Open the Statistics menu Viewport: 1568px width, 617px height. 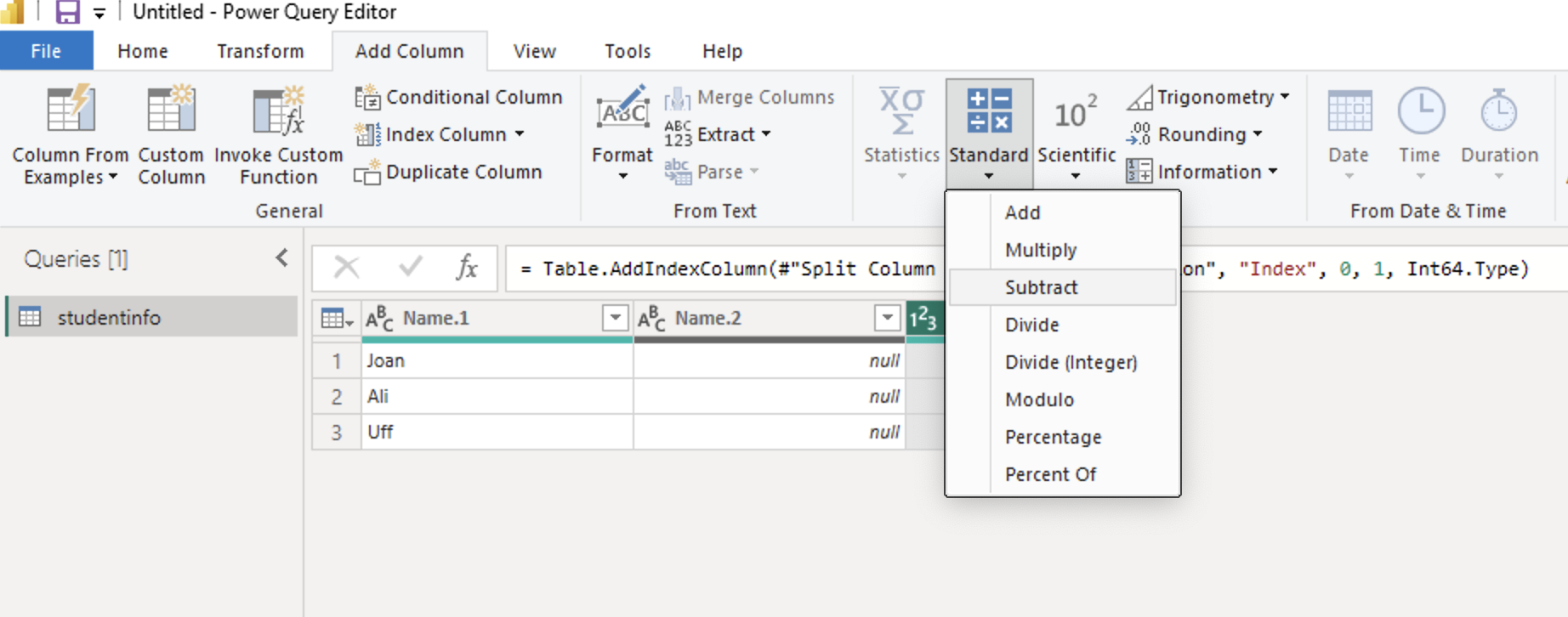coord(901,134)
